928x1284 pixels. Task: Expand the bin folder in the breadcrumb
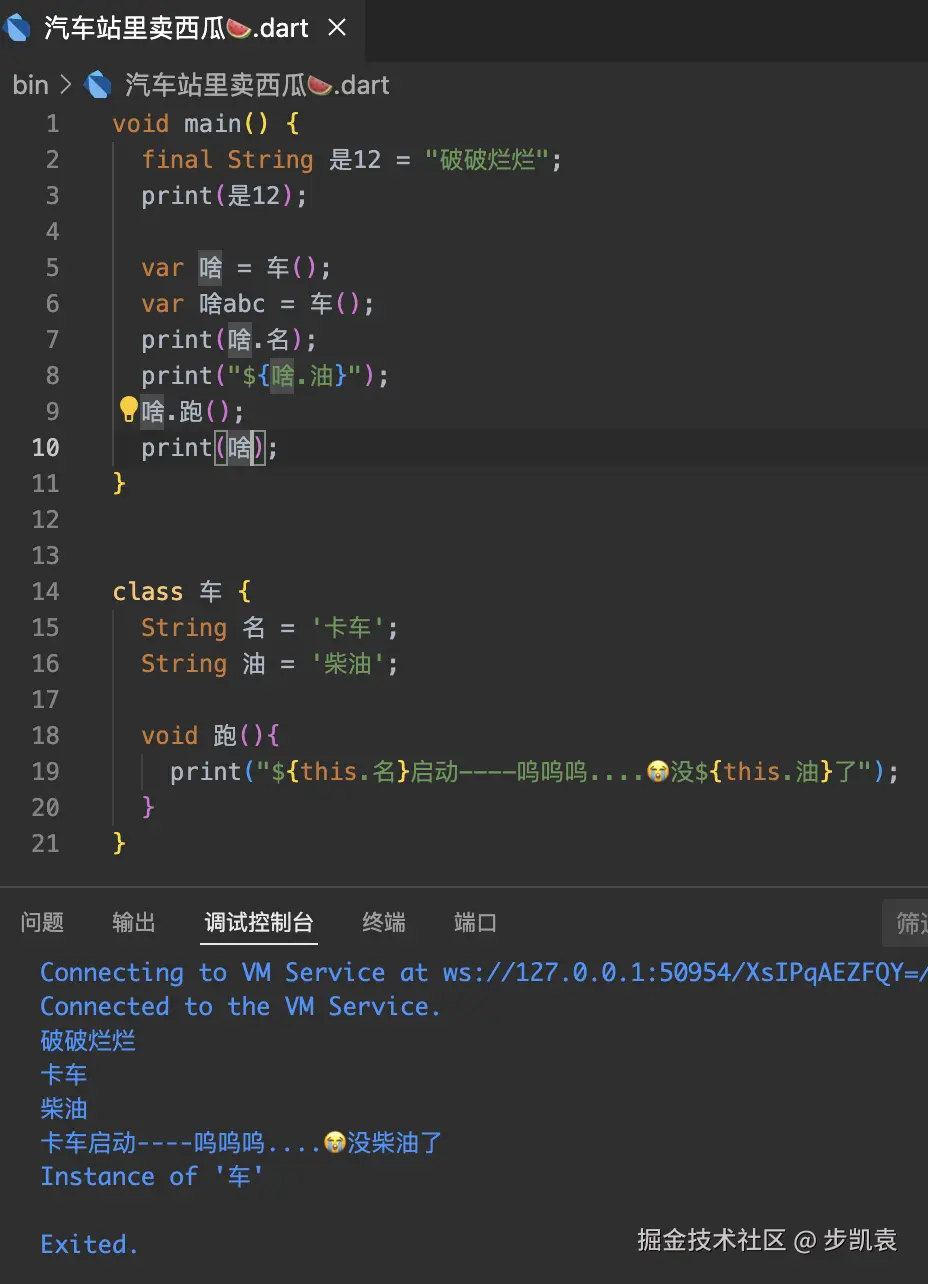click(x=29, y=84)
